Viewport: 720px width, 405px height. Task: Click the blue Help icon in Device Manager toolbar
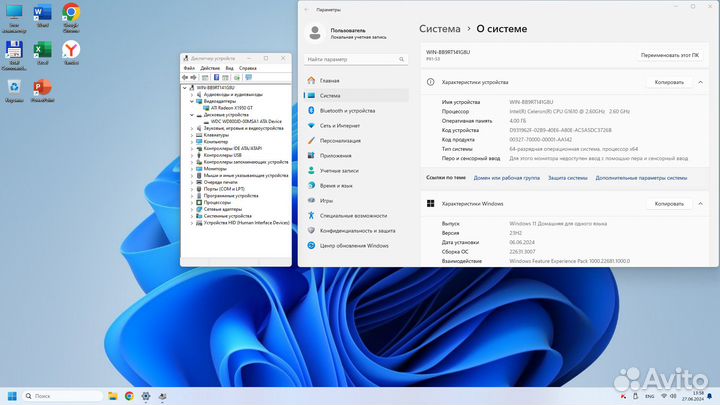point(216,78)
